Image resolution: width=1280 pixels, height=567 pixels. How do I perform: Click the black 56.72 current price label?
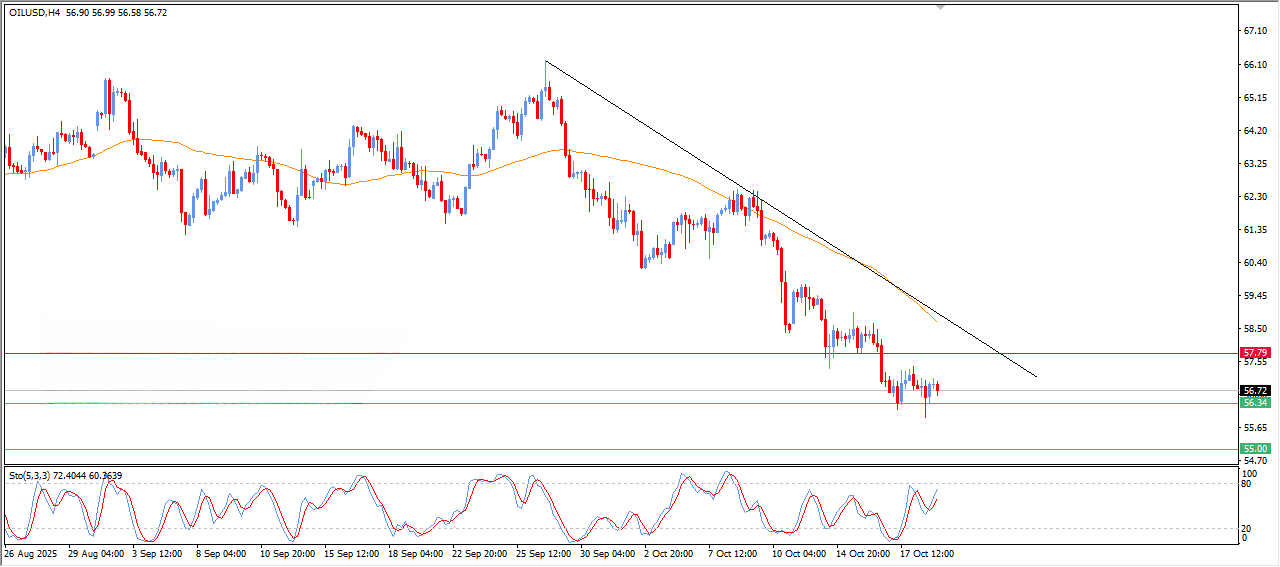pyautogui.click(x=1254, y=390)
